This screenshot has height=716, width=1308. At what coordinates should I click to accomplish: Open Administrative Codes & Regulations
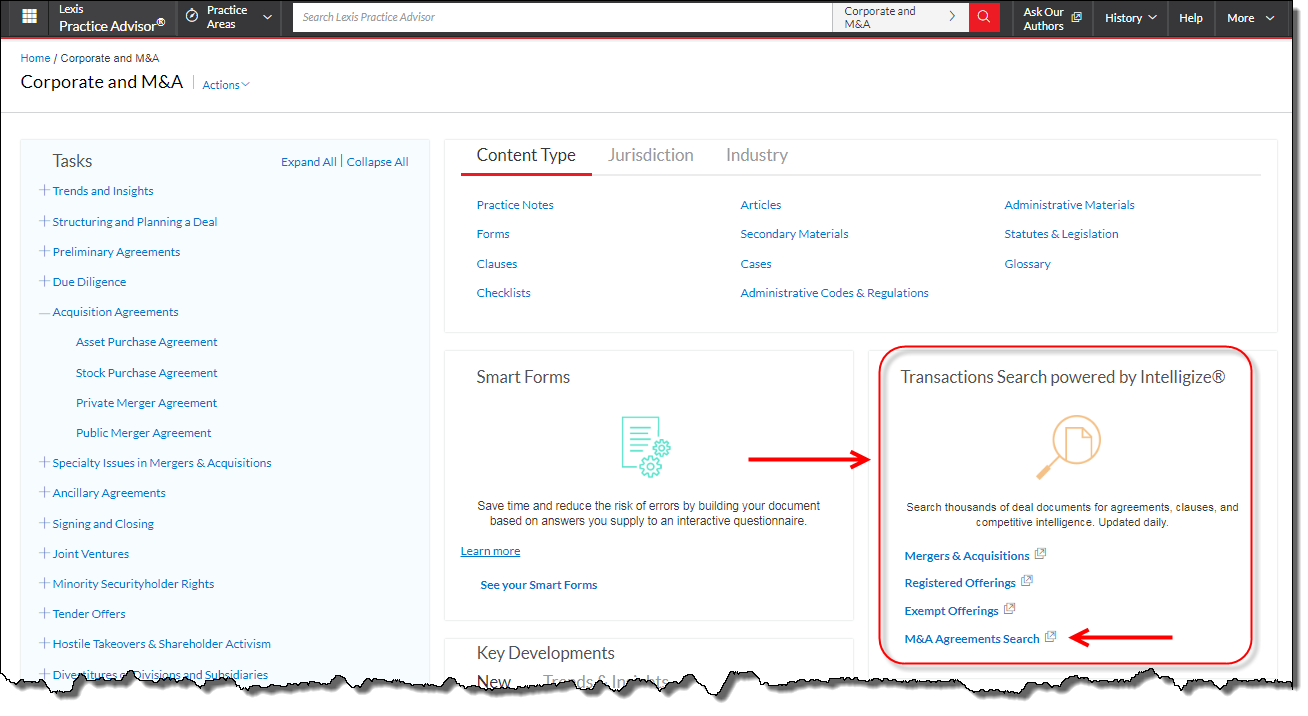834,293
